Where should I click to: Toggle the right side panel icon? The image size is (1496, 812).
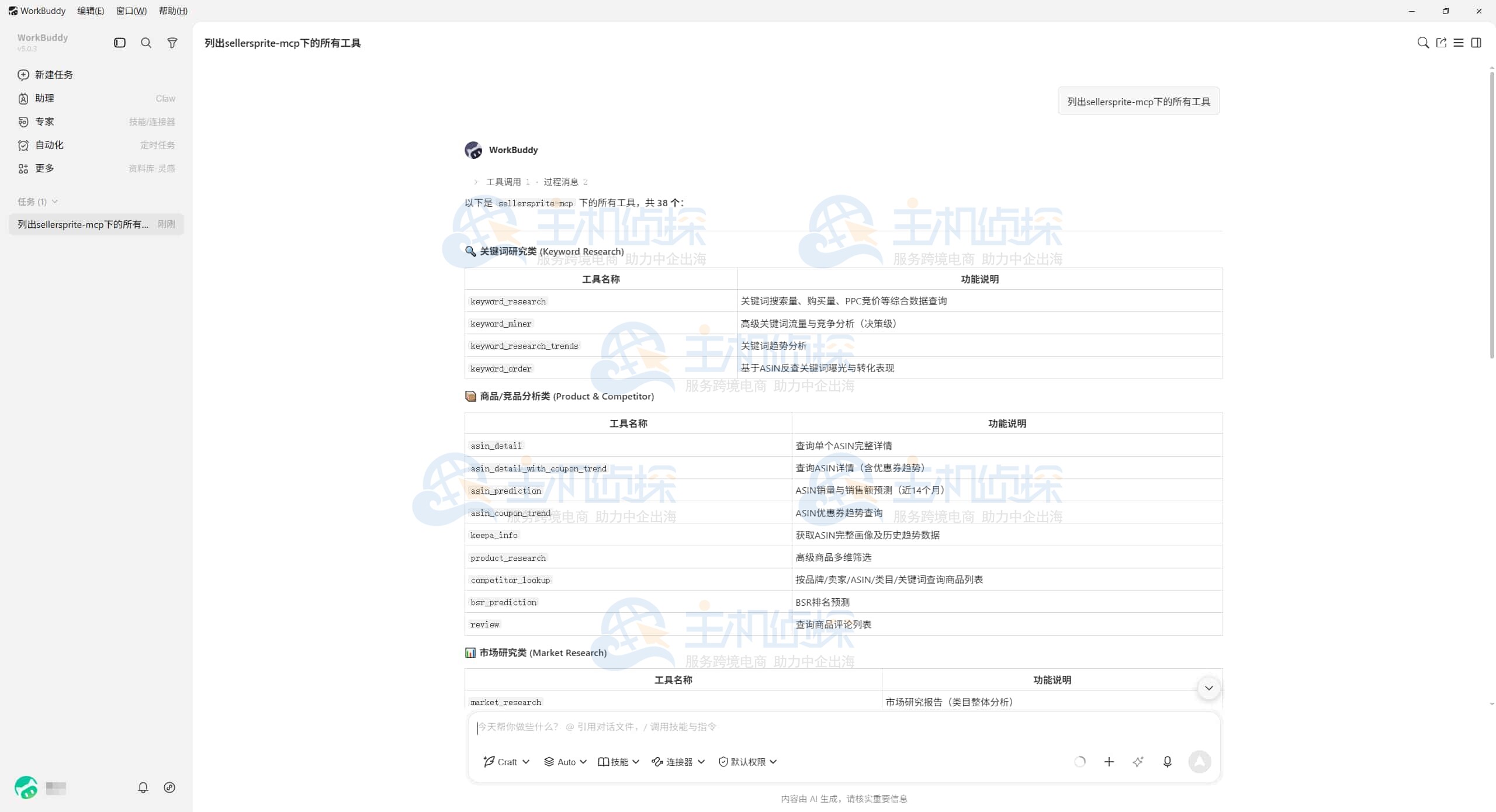coord(1476,43)
